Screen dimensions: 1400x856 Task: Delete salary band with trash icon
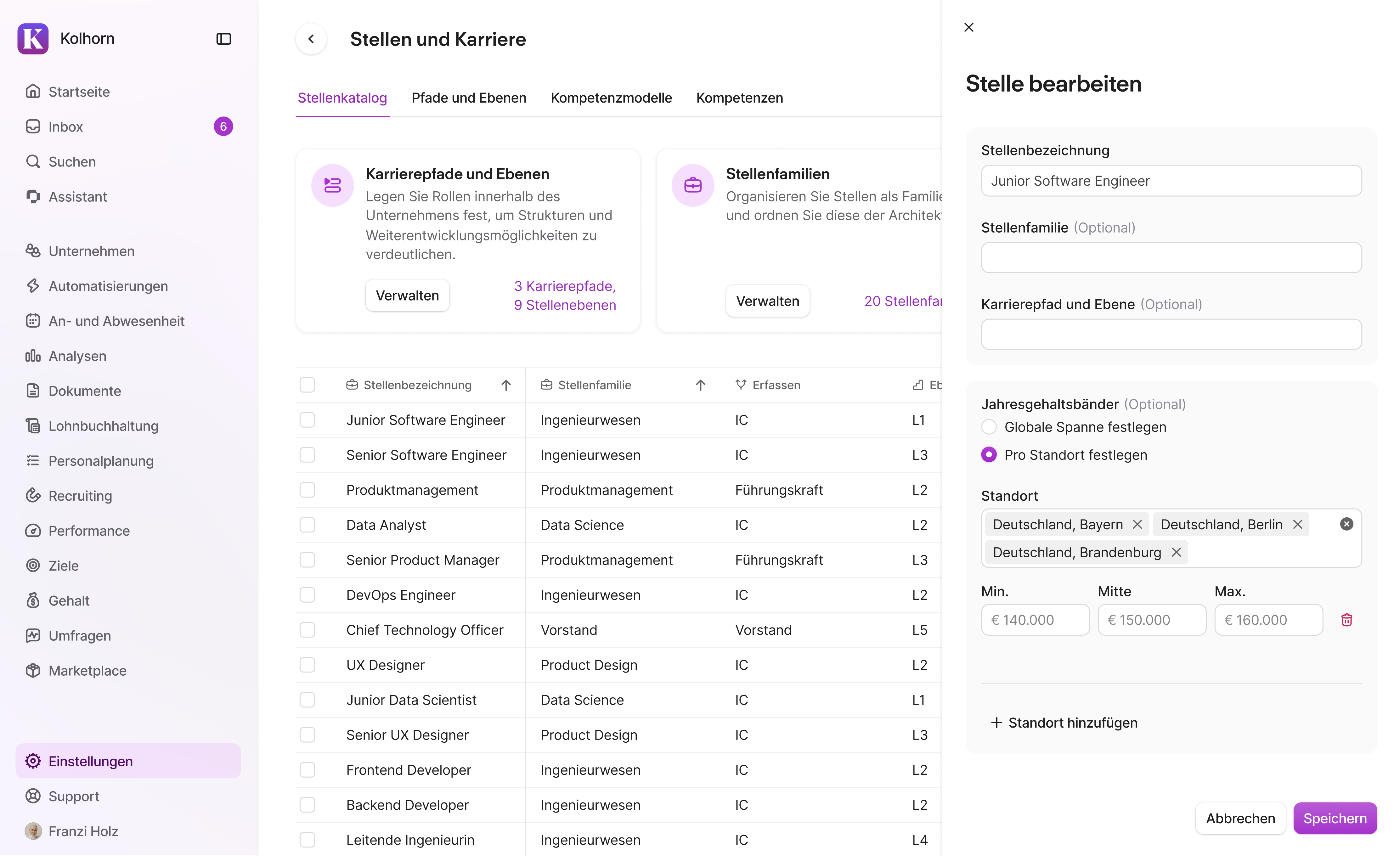coord(1346,620)
